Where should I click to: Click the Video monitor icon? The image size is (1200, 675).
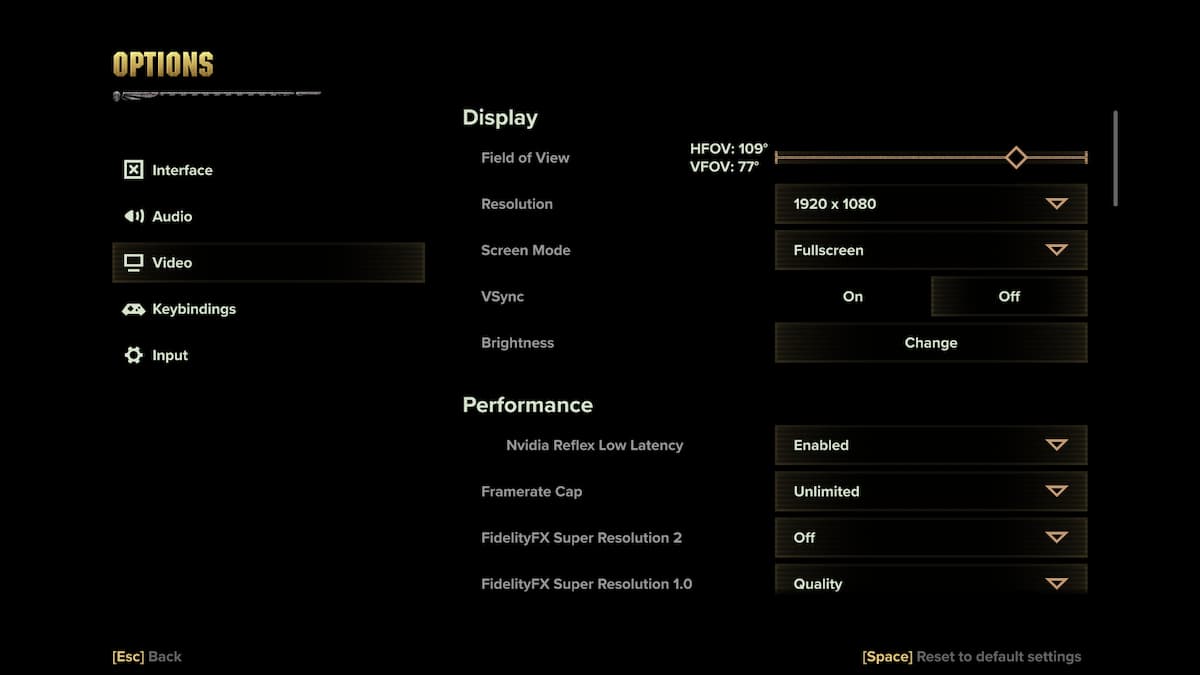133,263
